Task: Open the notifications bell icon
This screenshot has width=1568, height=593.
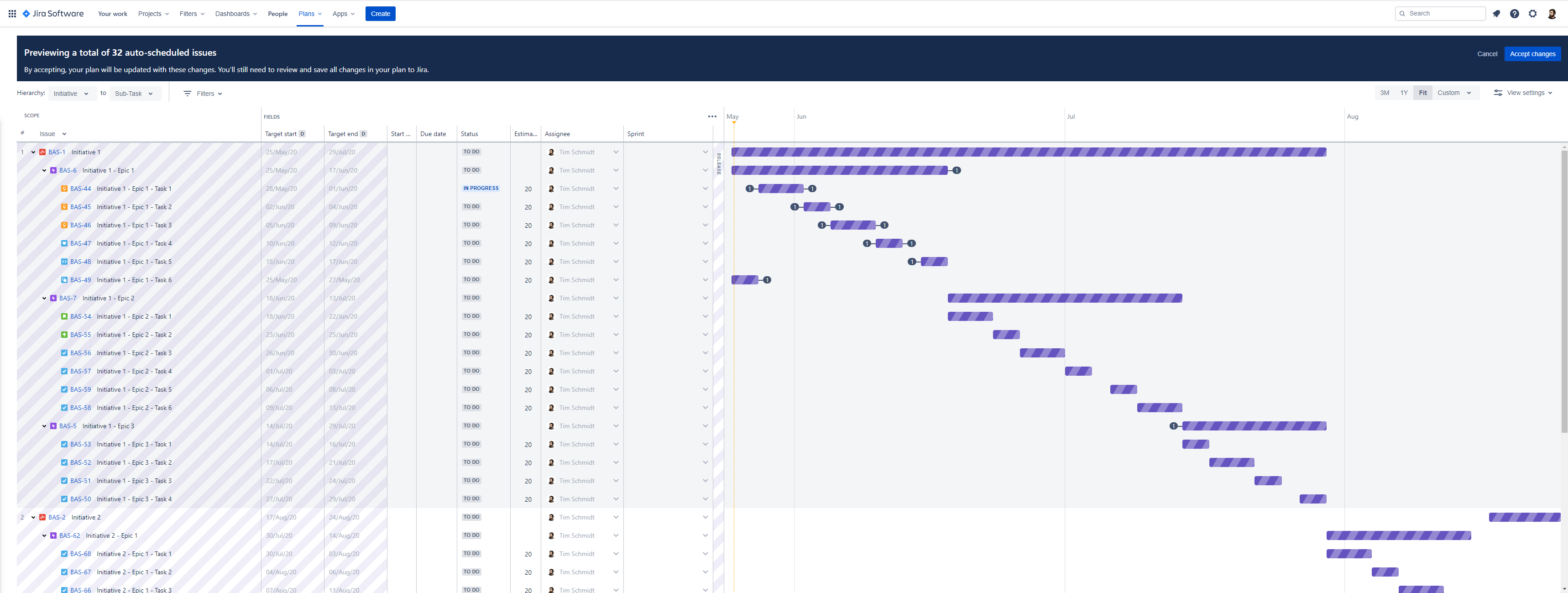Action: coord(1496,13)
